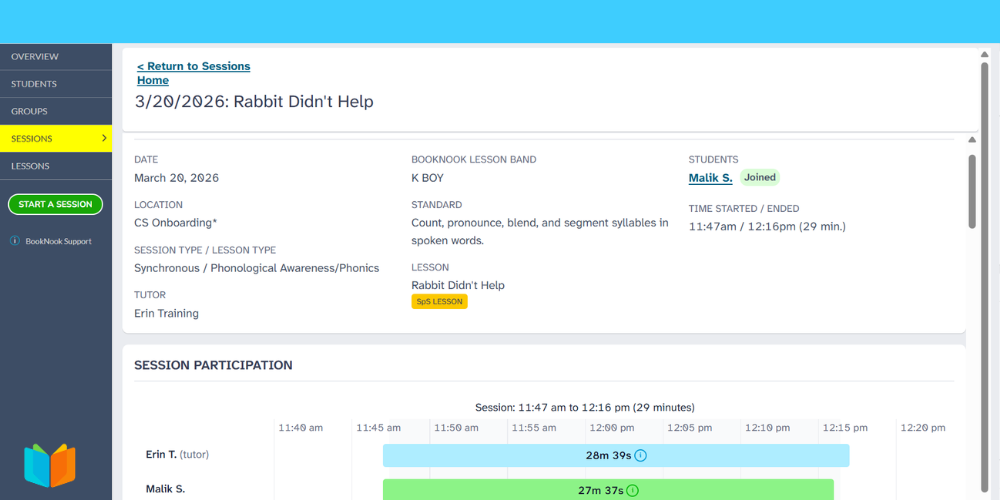Click the 'SESSION PARTICIPATION' heading
1000x500 pixels.
tap(213, 365)
